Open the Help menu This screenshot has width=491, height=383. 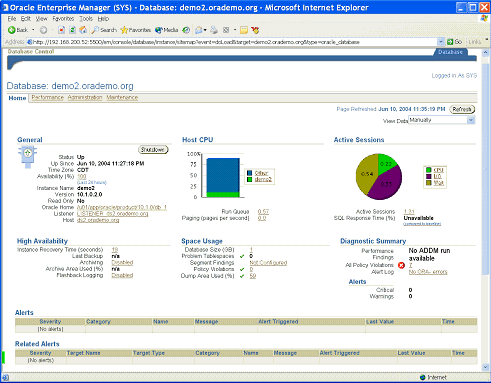(103, 19)
